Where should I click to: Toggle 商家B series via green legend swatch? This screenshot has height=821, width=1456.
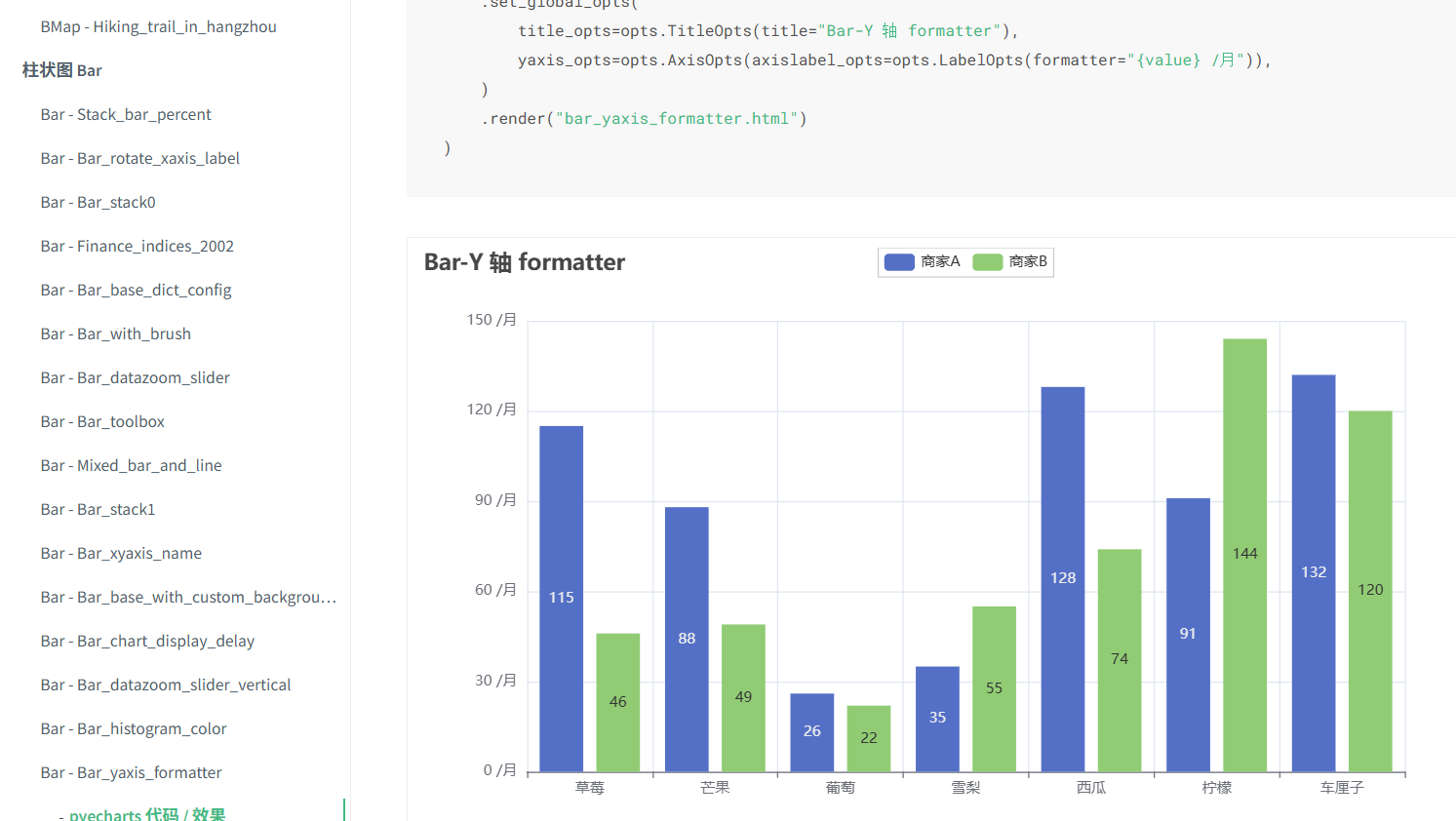[x=988, y=261]
